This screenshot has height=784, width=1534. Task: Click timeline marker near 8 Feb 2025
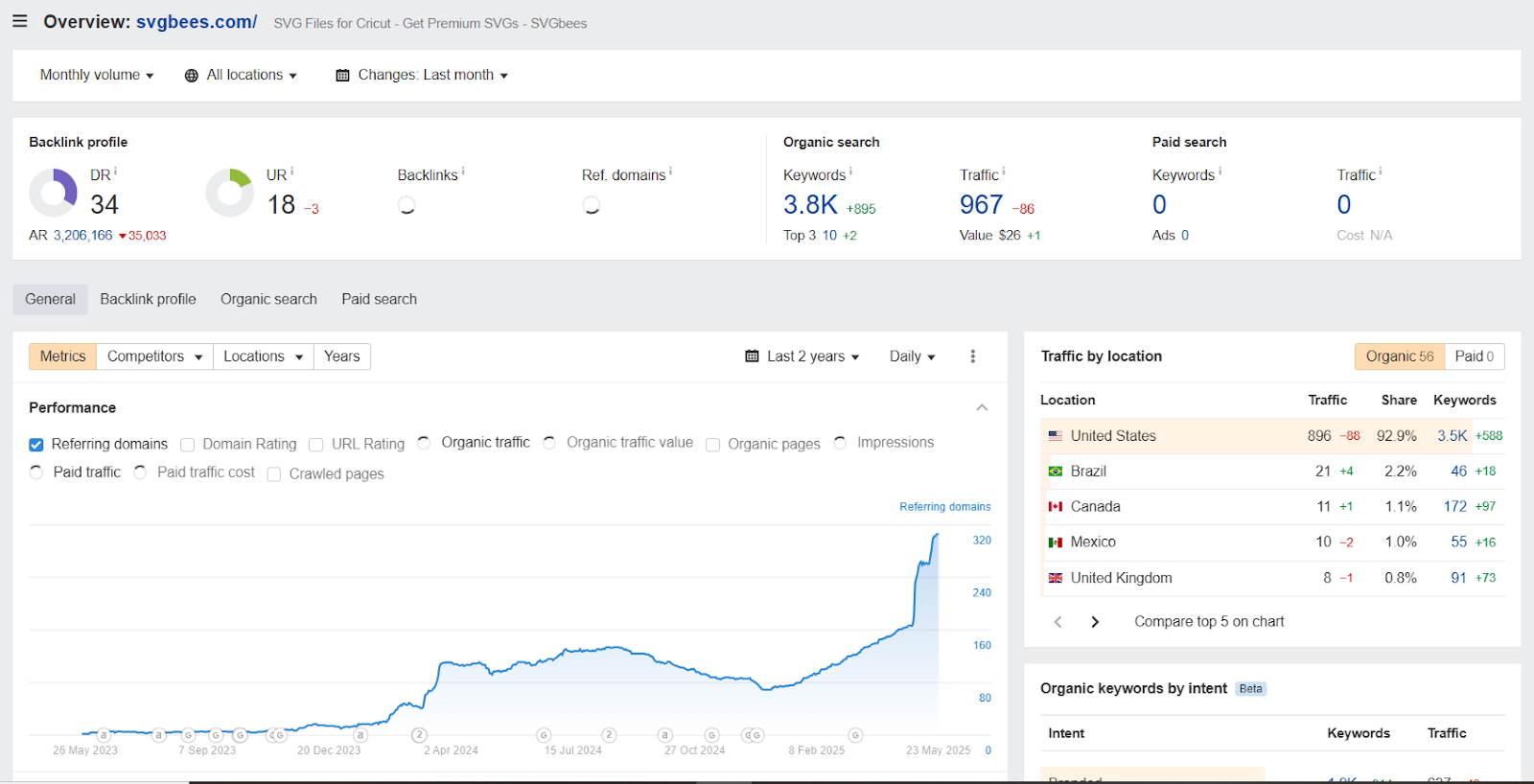click(x=855, y=735)
